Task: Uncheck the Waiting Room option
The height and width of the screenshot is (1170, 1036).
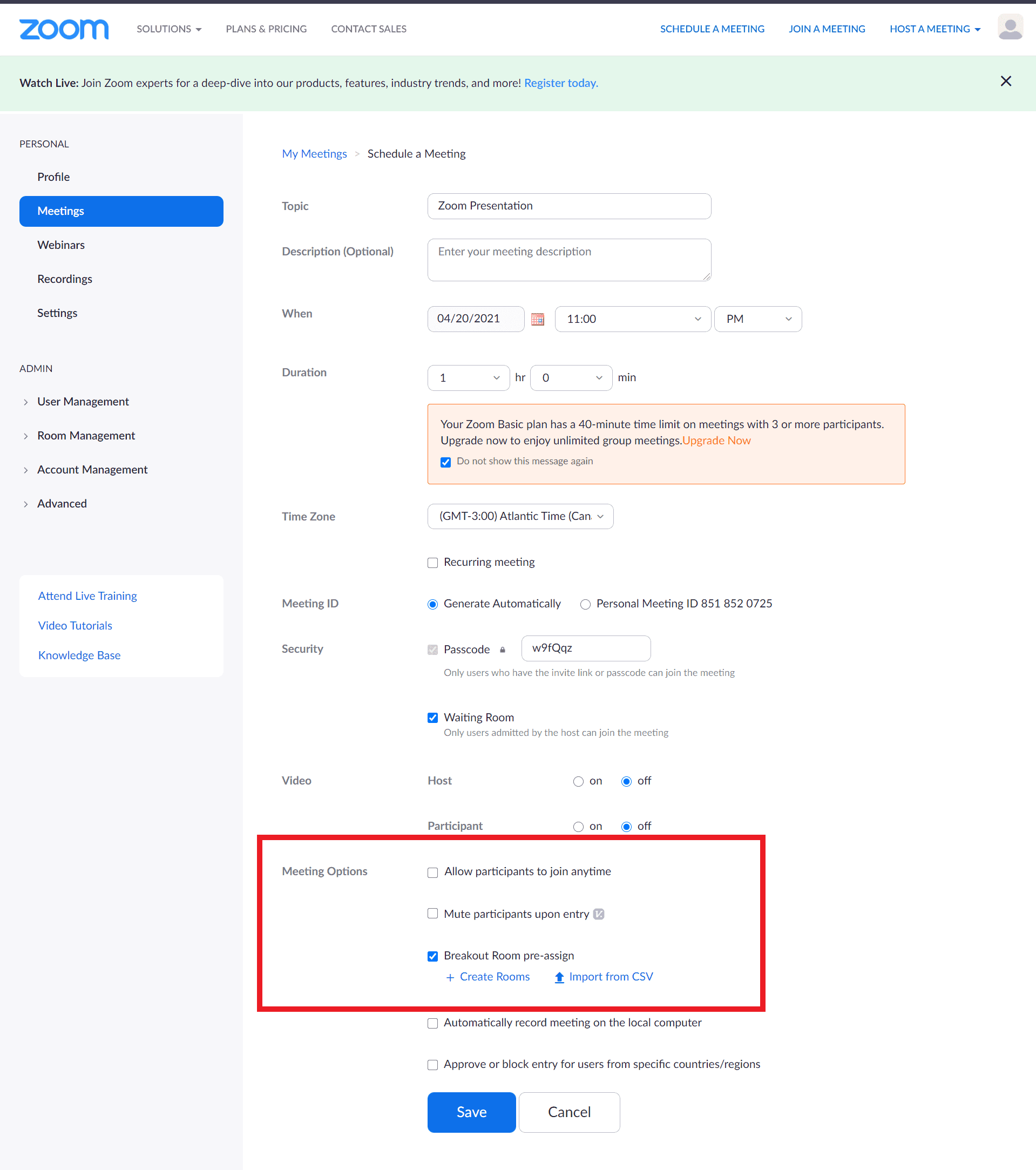Action: coord(433,718)
